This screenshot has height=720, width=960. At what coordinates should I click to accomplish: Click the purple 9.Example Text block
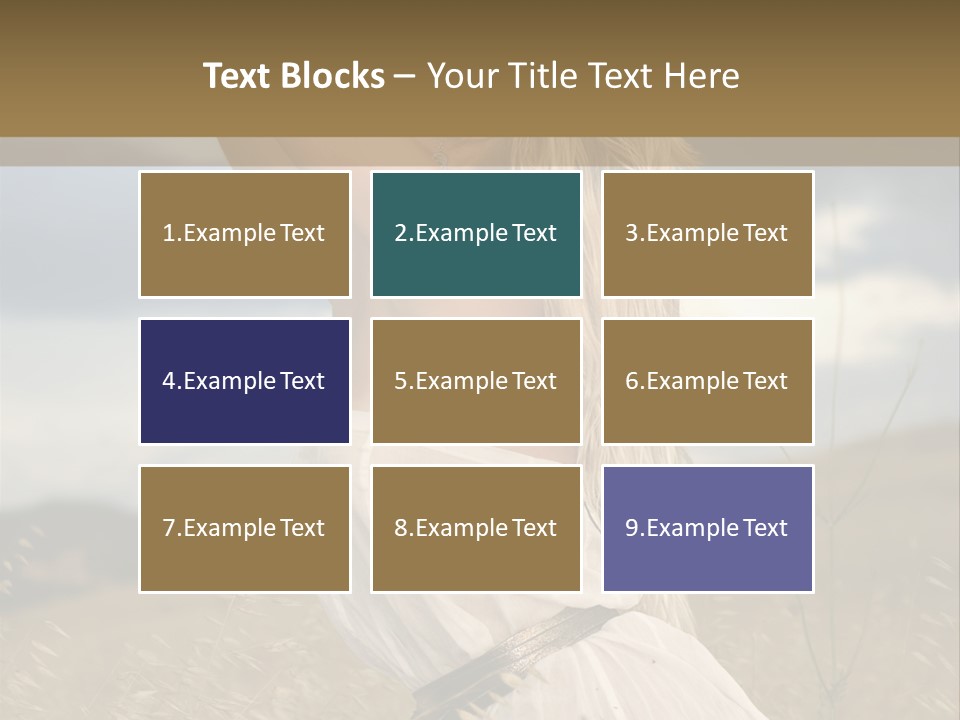(x=708, y=529)
